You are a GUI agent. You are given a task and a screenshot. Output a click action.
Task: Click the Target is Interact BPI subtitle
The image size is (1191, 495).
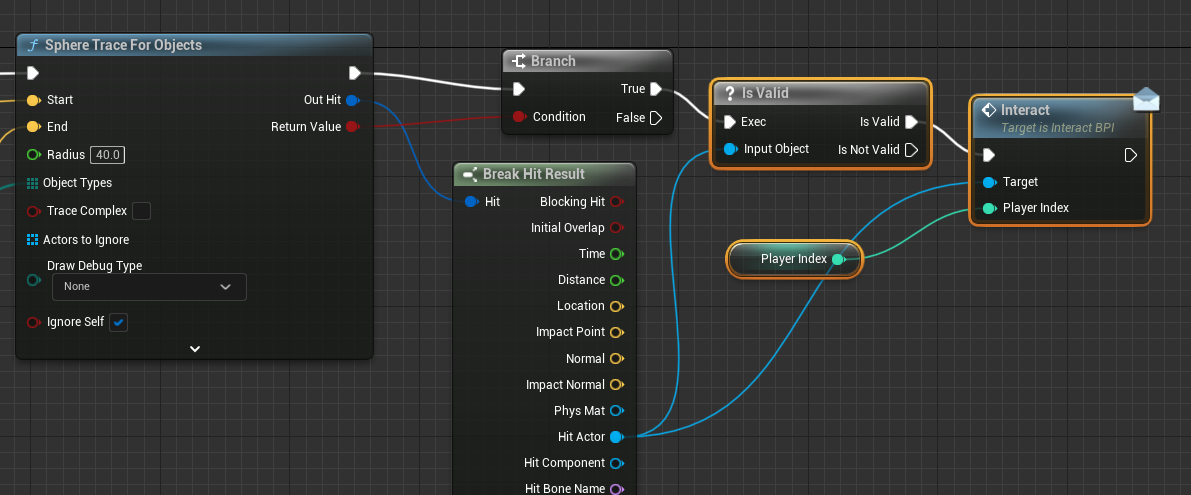point(1057,128)
